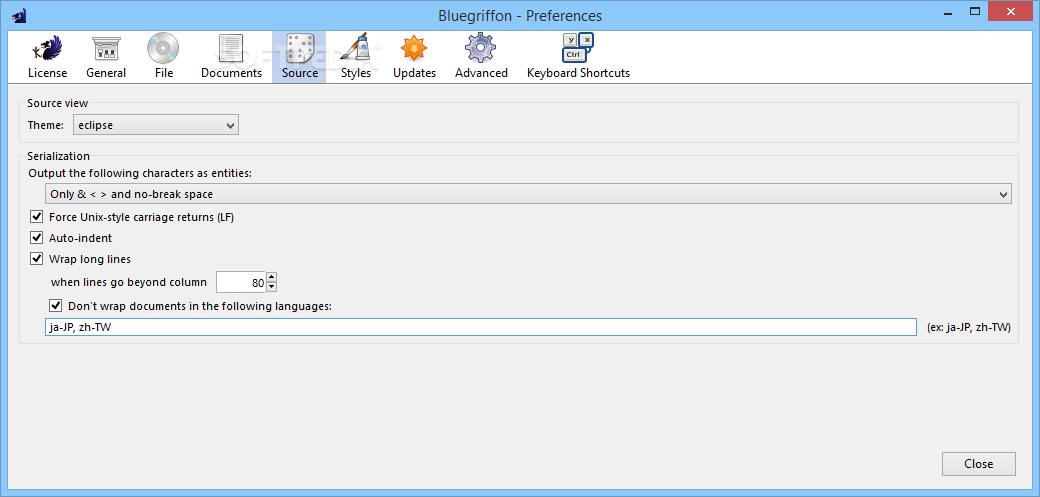Maximize the Preferences window

(975, 11)
